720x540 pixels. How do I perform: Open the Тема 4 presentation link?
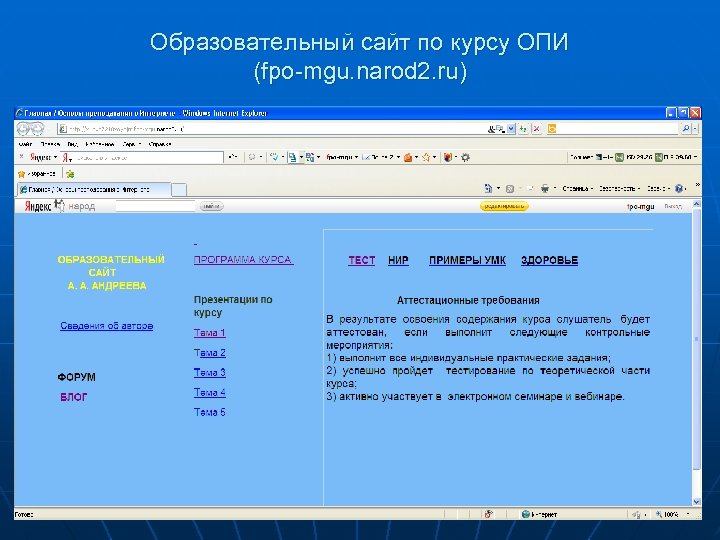pos(209,393)
